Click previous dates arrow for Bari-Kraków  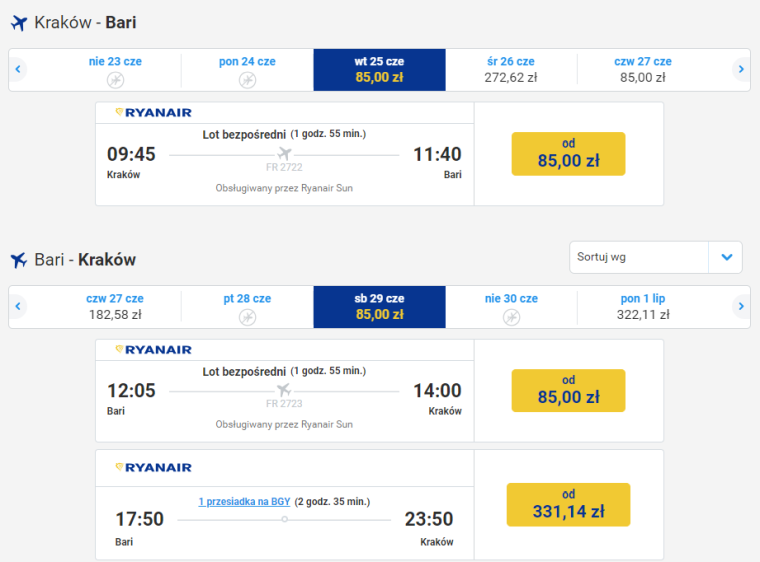tap(18, 306)
